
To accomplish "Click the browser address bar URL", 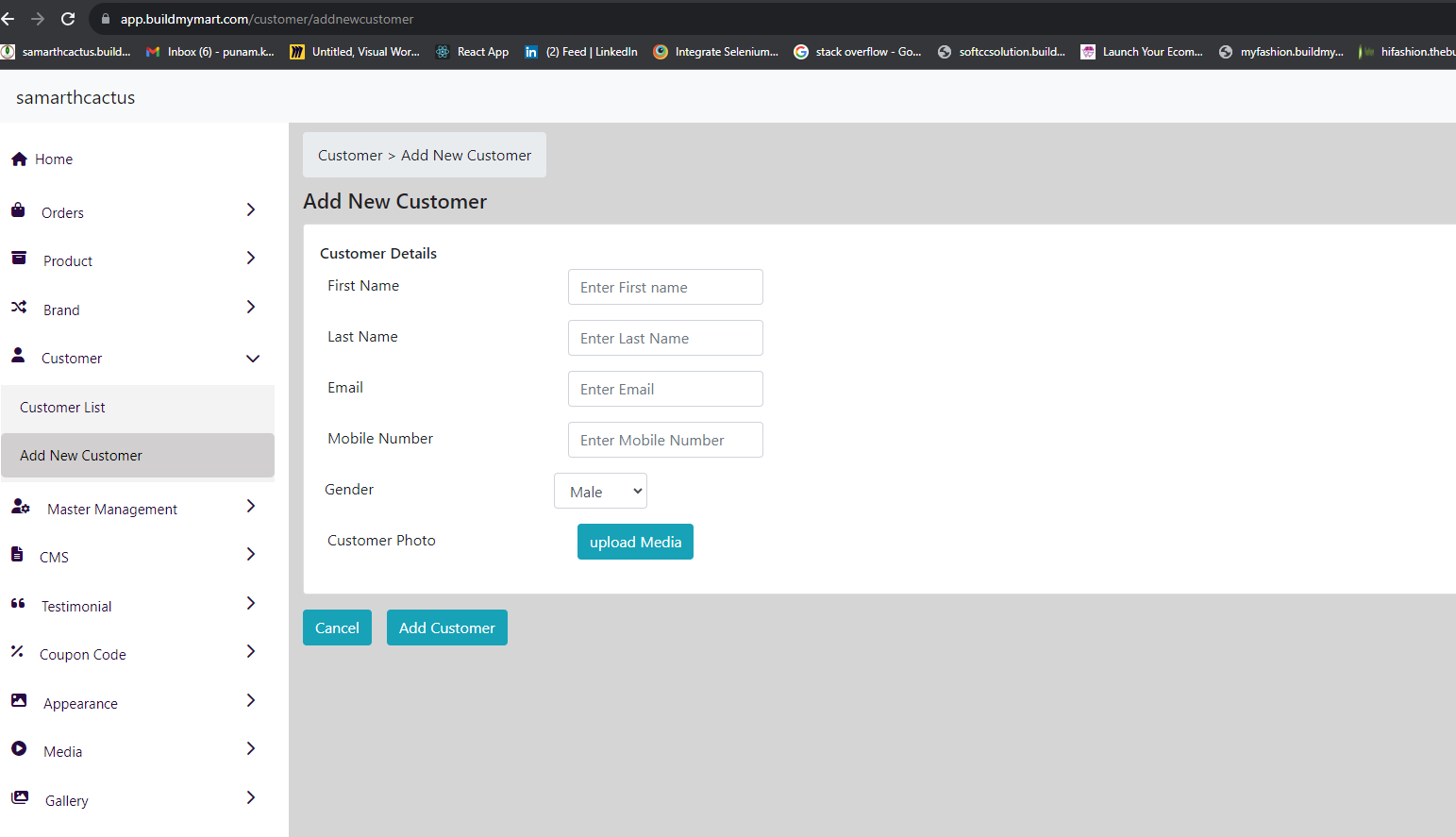I will [x=267, y=19].
